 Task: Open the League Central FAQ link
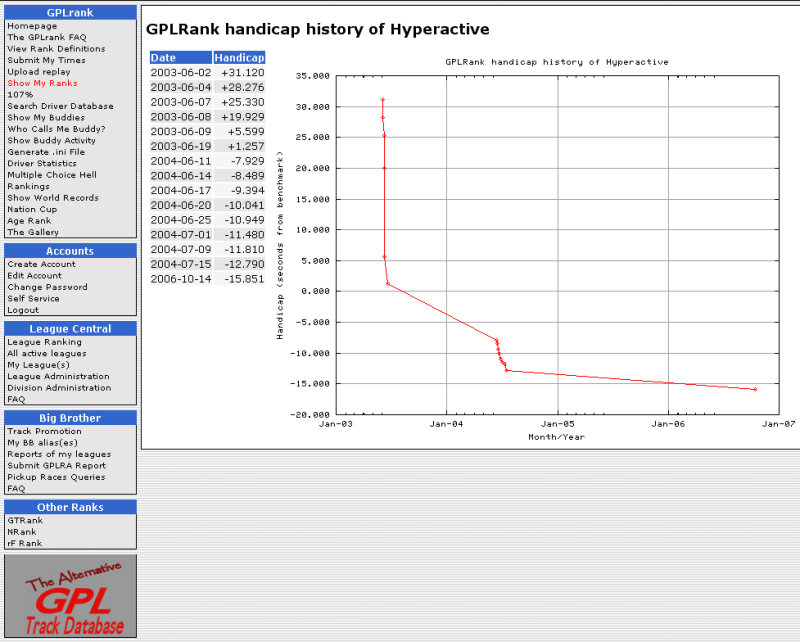(x=16, y=400)
